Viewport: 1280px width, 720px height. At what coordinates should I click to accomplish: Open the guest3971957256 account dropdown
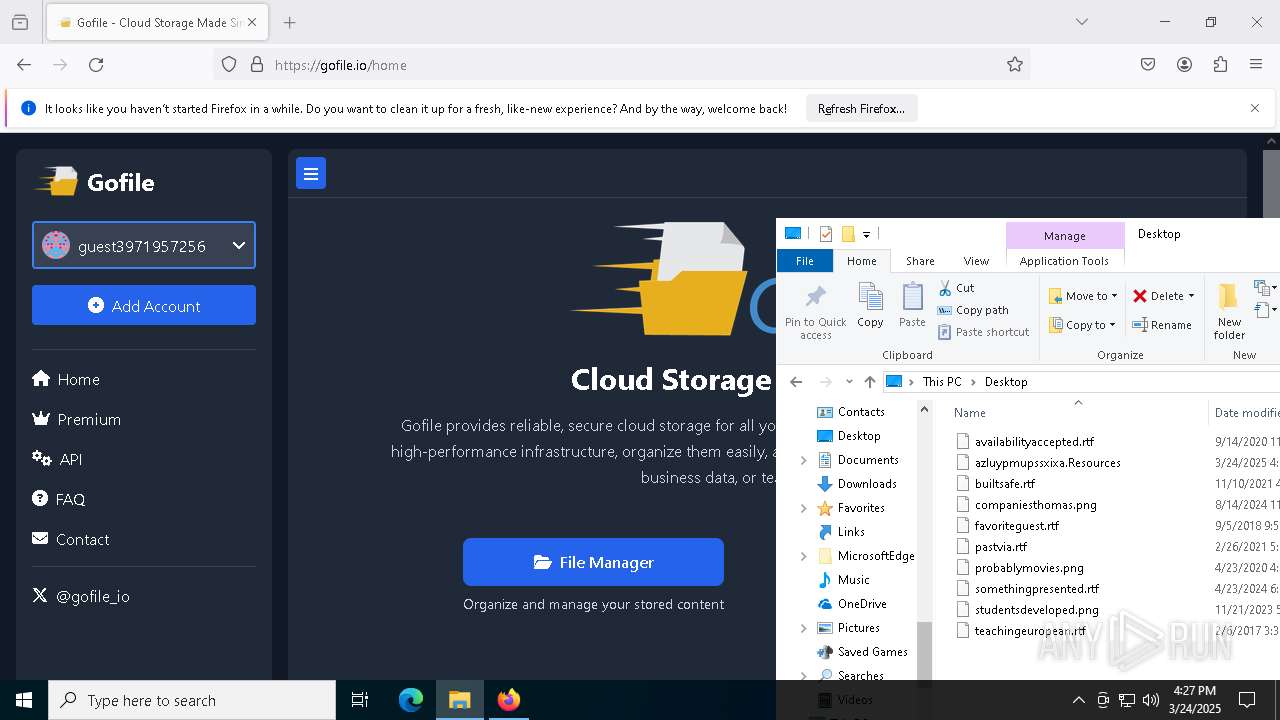pos(144,245)
